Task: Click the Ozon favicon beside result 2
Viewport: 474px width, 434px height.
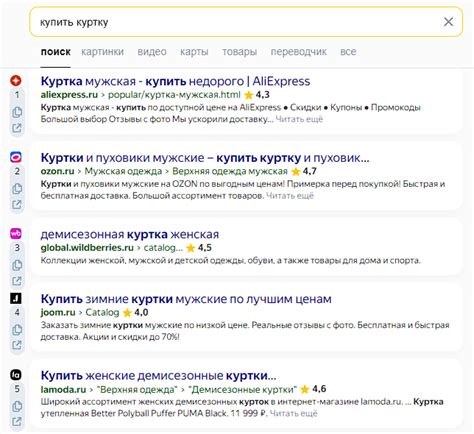Action: [x=16, y=157]
